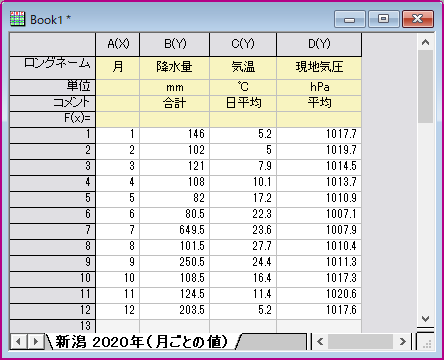Click vertical scrollbar down arrow
Viewport: 444px width, 360px height.
[x=425, y=319]
